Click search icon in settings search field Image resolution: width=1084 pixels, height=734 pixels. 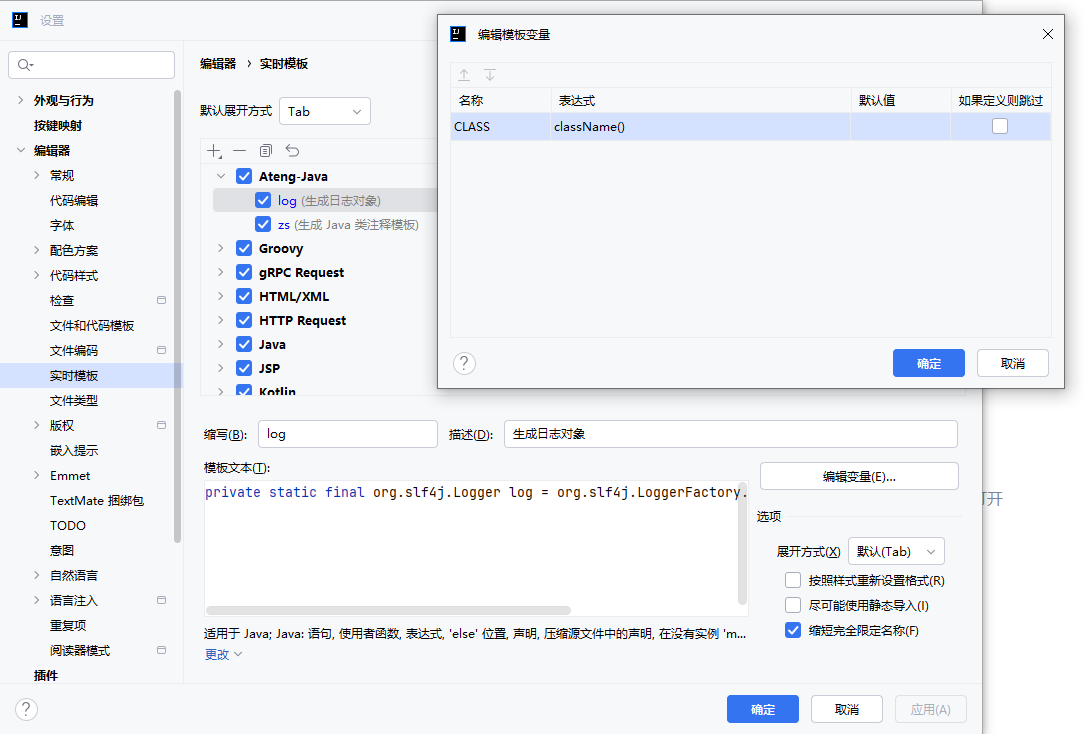[25, 65]
